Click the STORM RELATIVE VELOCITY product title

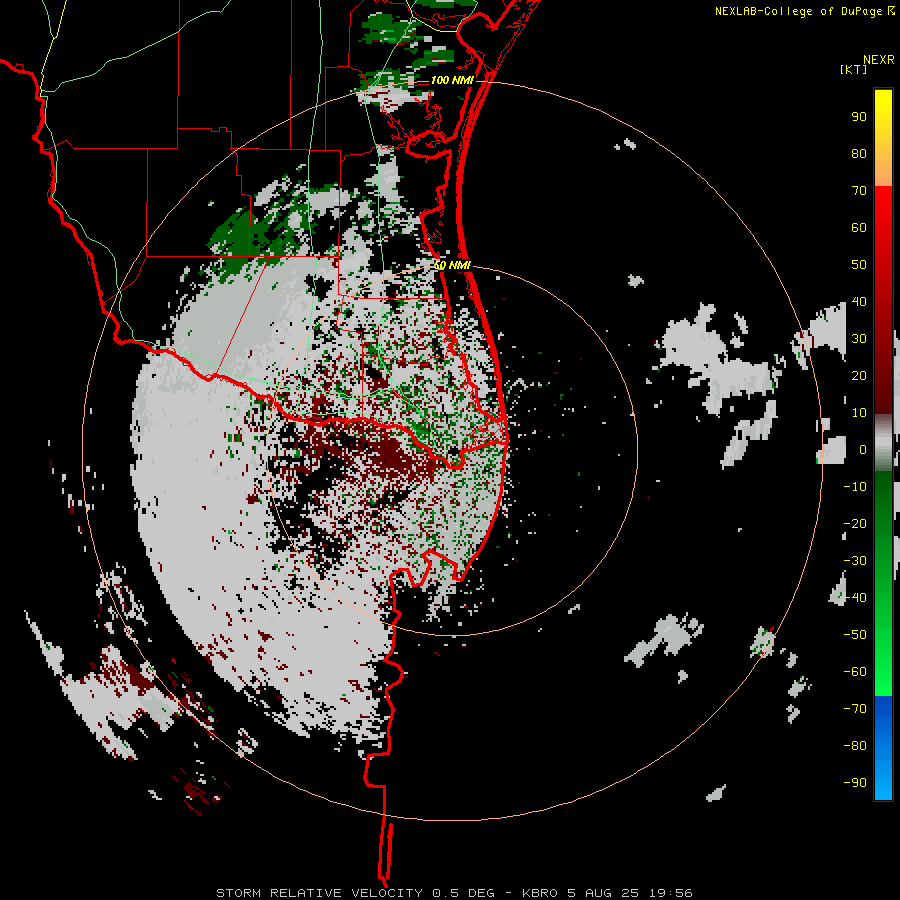(x=319, y=893)
